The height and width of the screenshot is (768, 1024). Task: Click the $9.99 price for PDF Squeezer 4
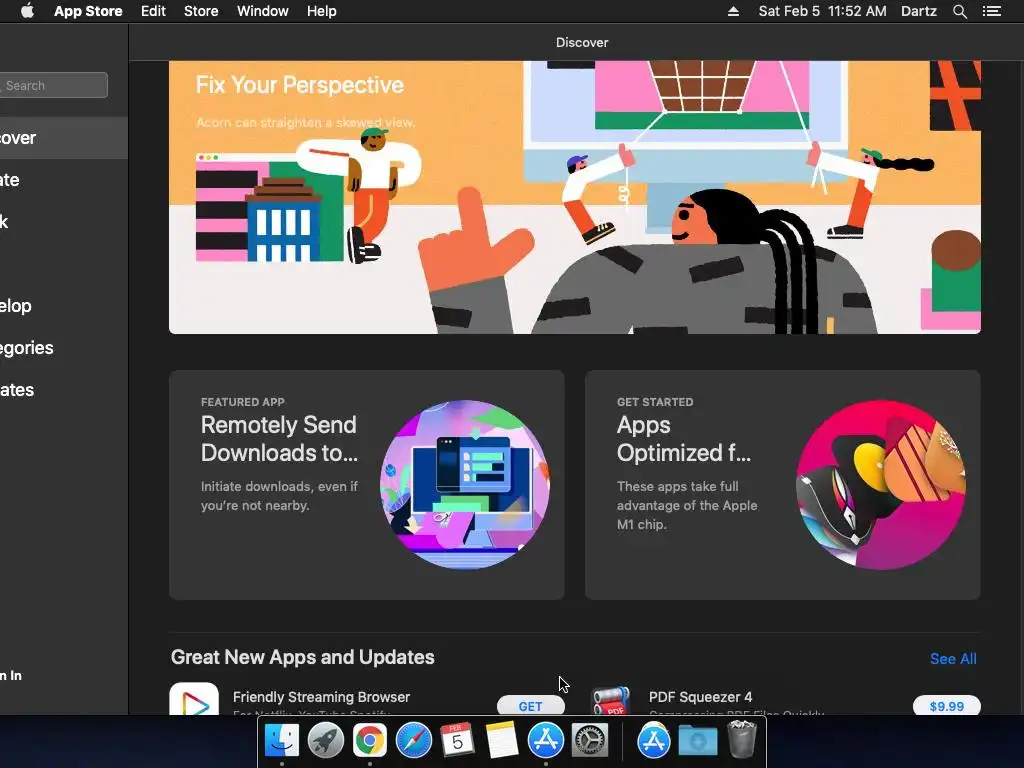tap(946, 705)
